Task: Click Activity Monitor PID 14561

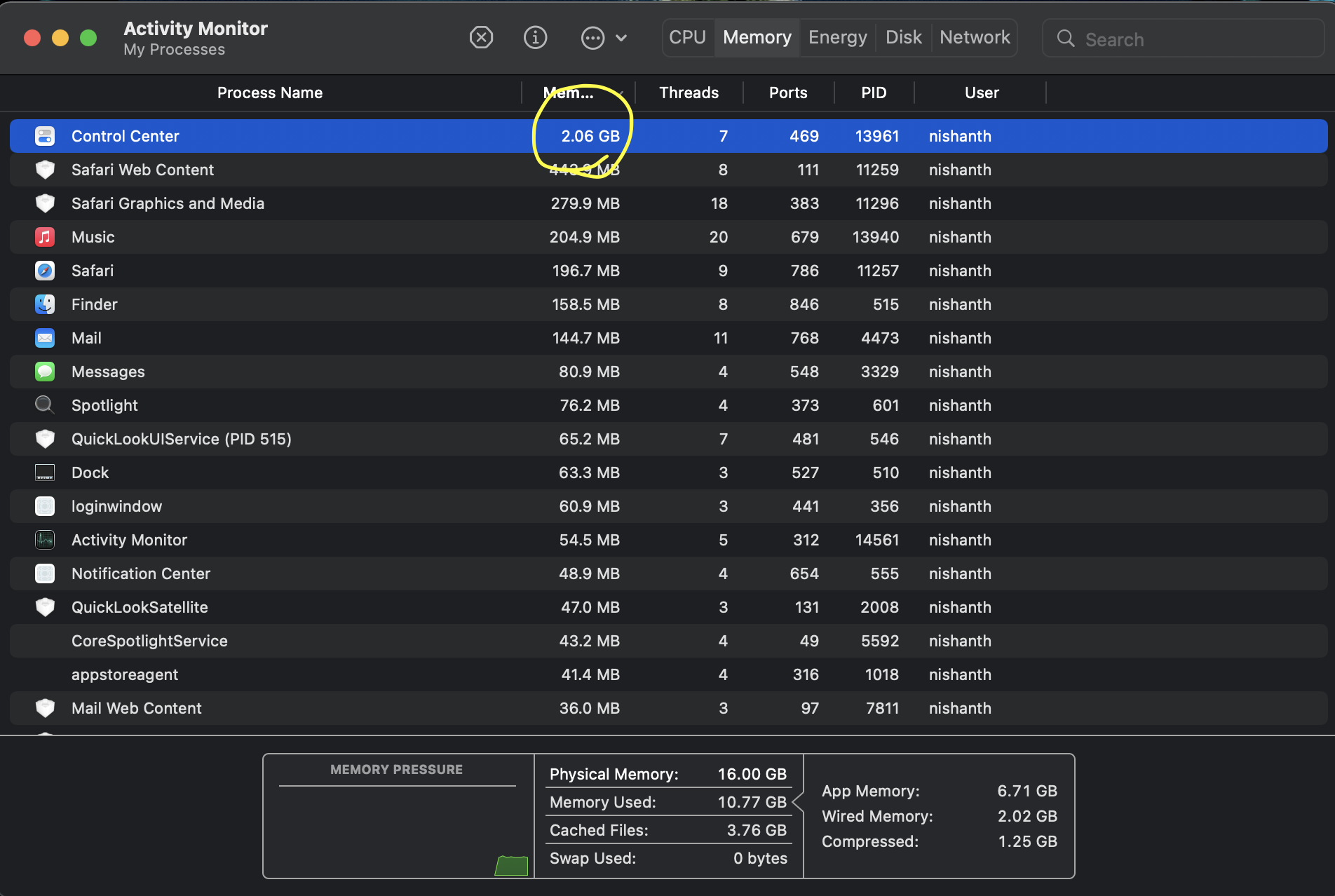Action: tap(877, 540)
